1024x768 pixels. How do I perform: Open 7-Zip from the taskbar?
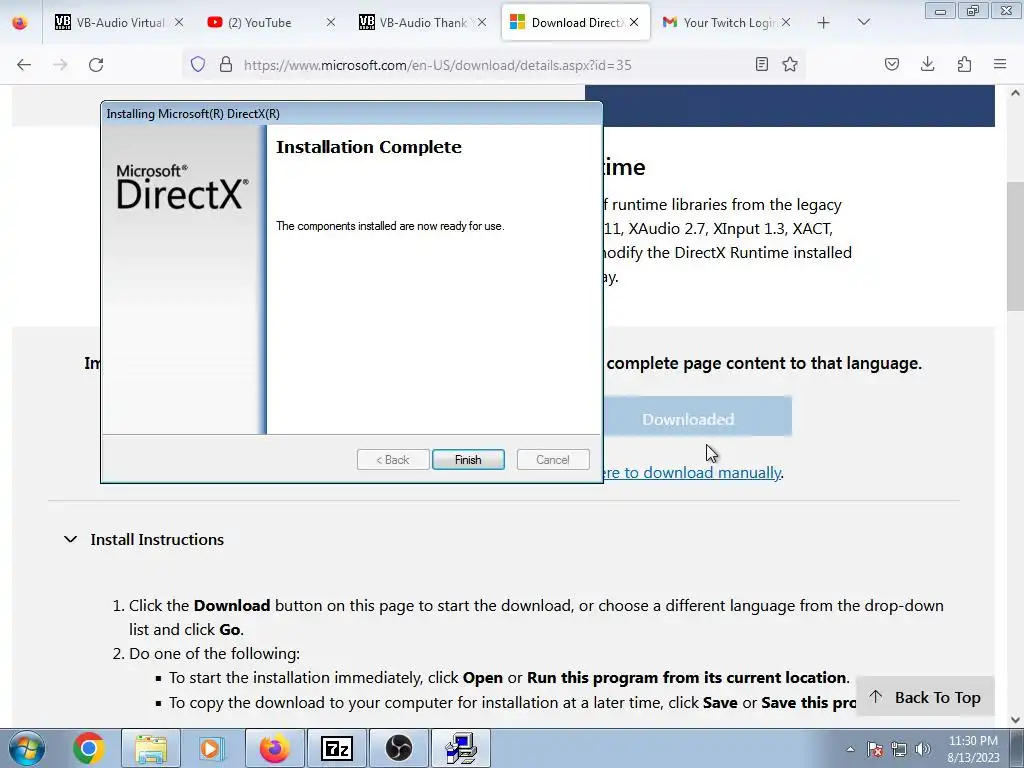(x=337, y=748)
